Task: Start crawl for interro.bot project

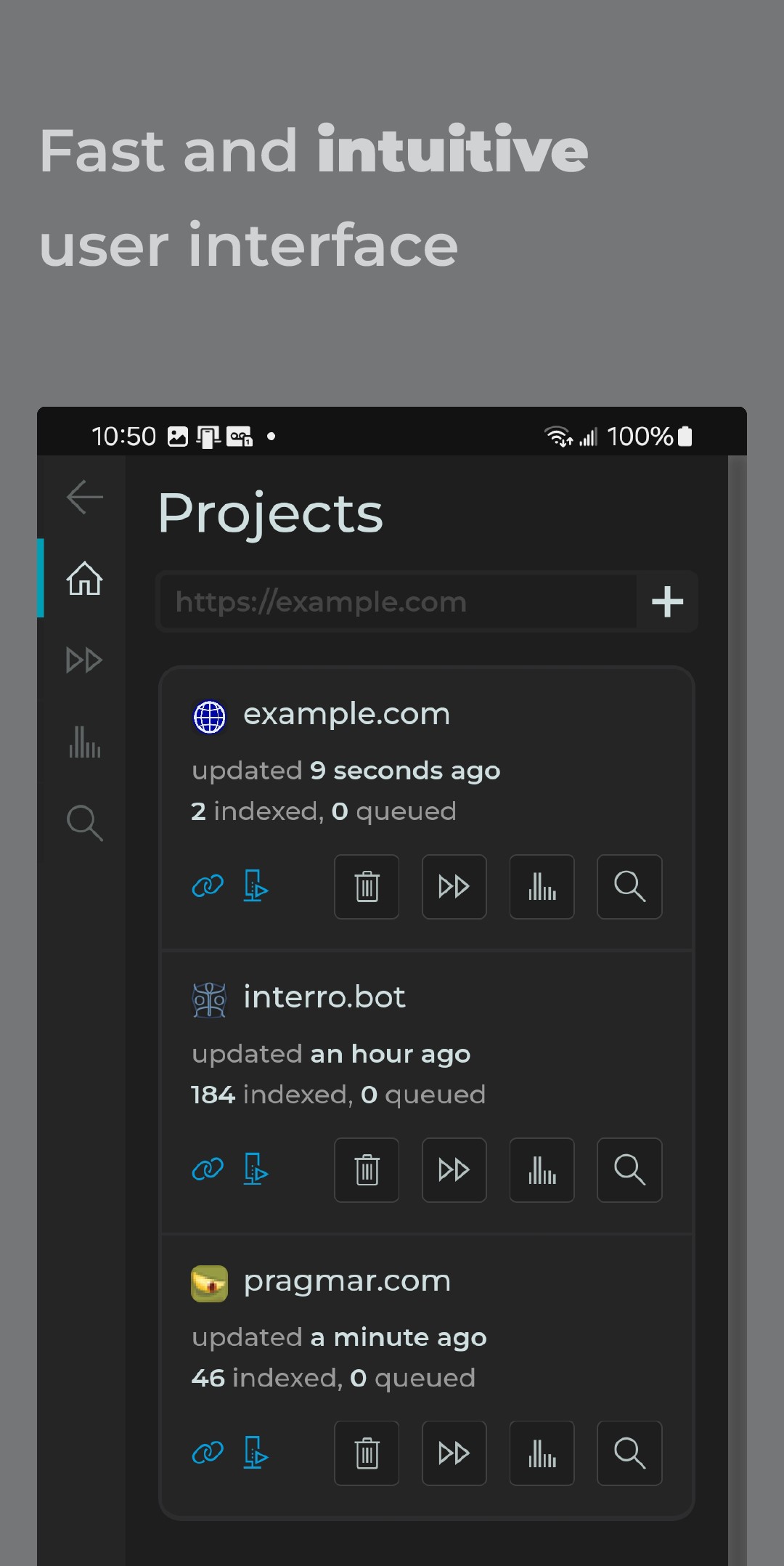Action: point(454,1170)
